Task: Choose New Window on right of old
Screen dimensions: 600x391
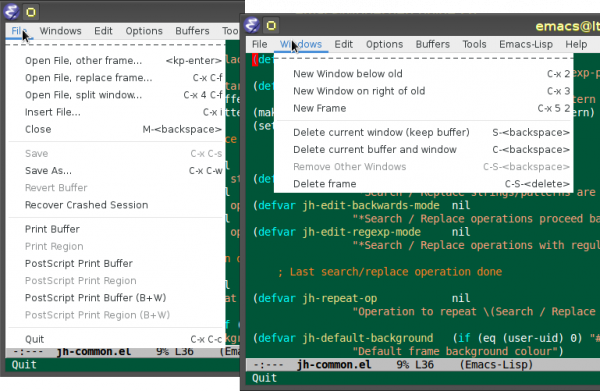Action: 424,91
